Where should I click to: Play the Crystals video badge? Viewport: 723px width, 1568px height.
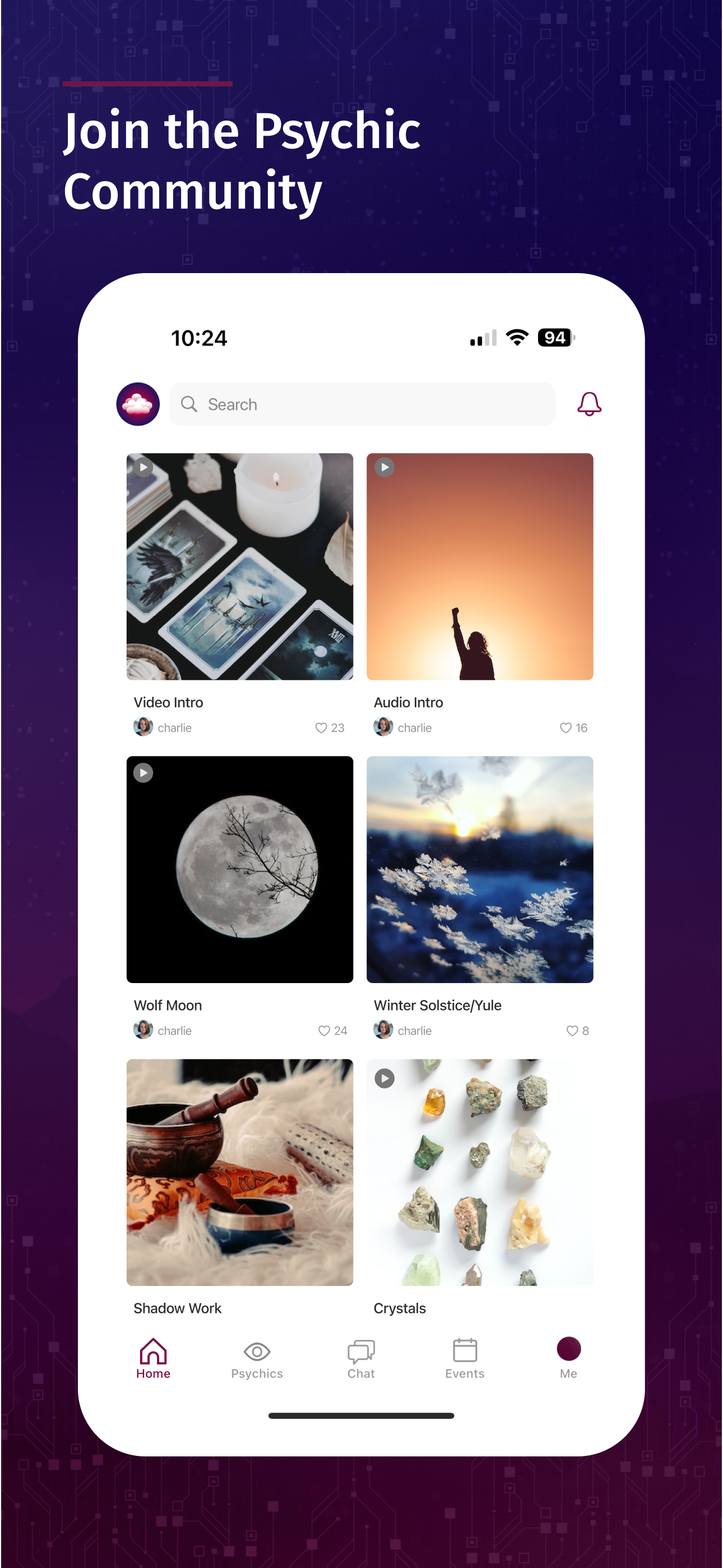(x=384, y=1078)
